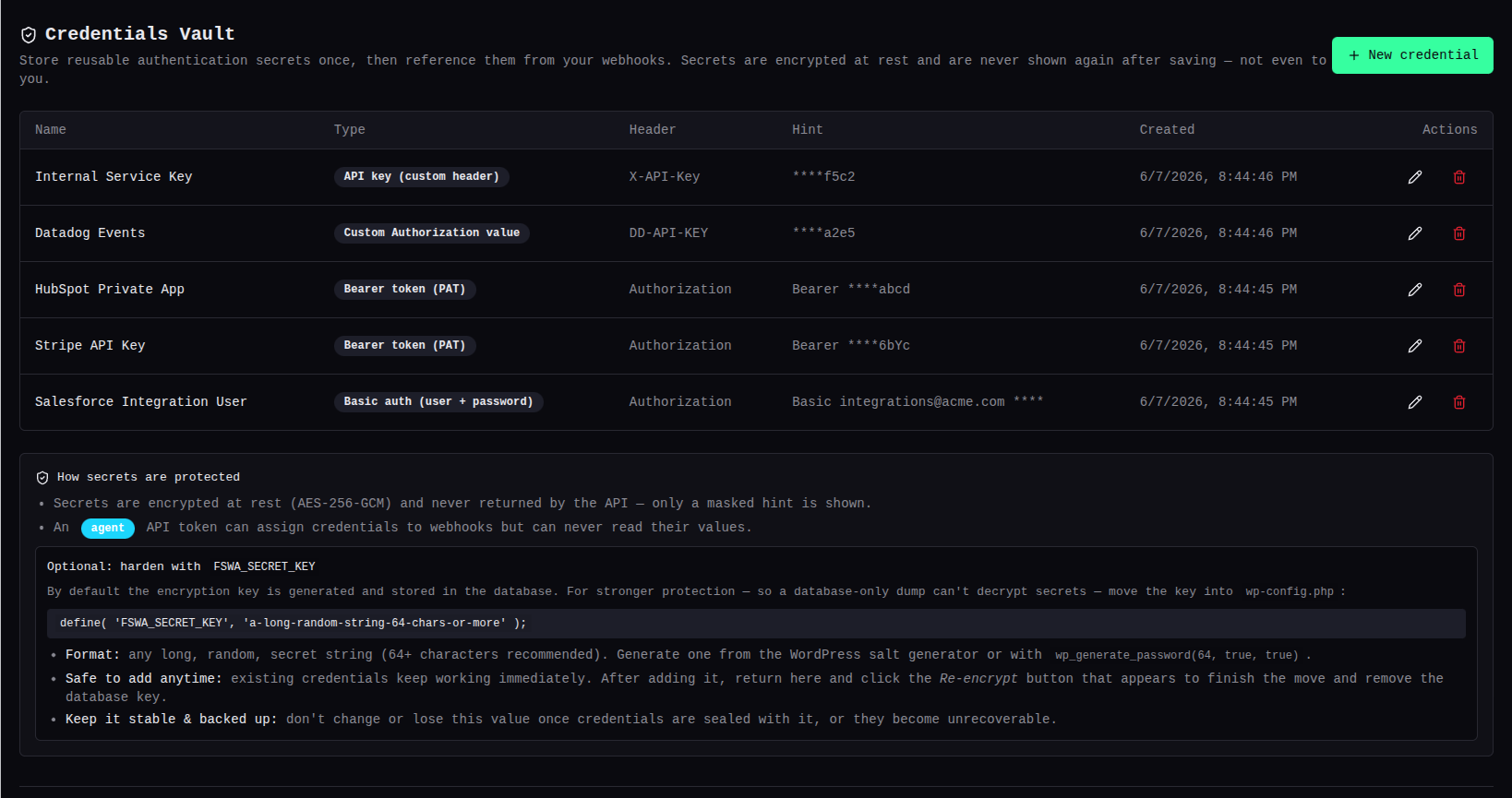Edit the Datadog Events credential
This screenshot has width=1512, height=798.
(1415, 233)
